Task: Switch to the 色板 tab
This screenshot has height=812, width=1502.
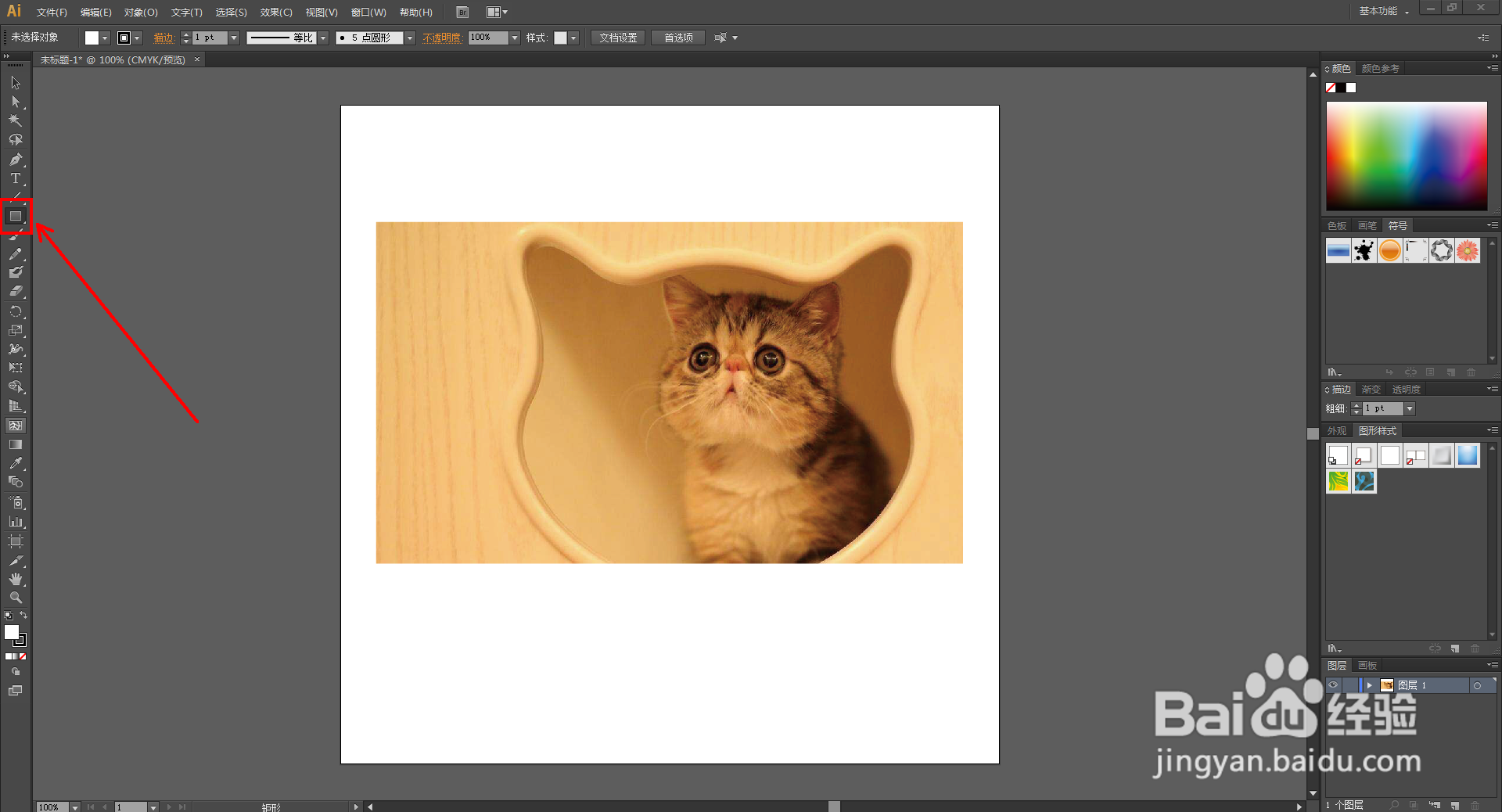Action: [1337, 226]
